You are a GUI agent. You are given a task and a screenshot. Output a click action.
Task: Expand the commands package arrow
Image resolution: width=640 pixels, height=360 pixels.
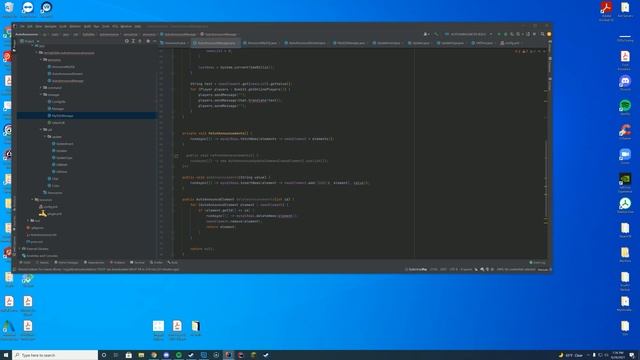click(41, 87)
